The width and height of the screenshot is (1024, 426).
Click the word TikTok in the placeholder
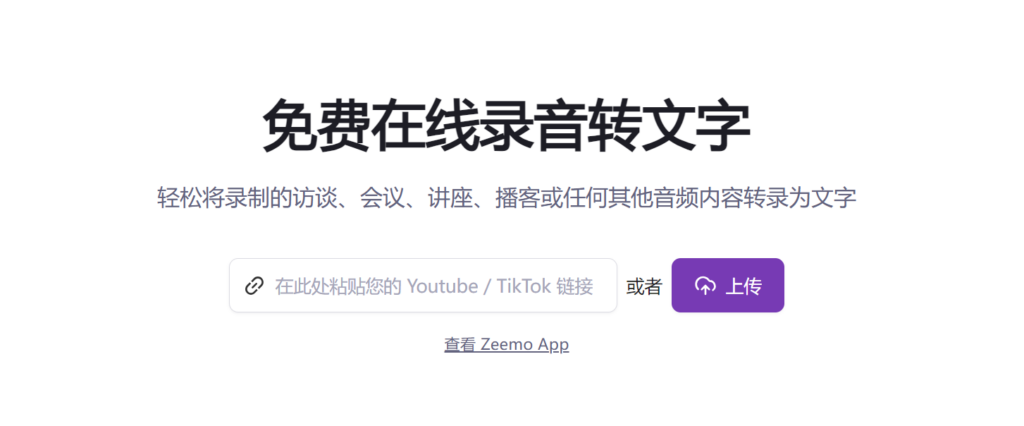point(524,286)
